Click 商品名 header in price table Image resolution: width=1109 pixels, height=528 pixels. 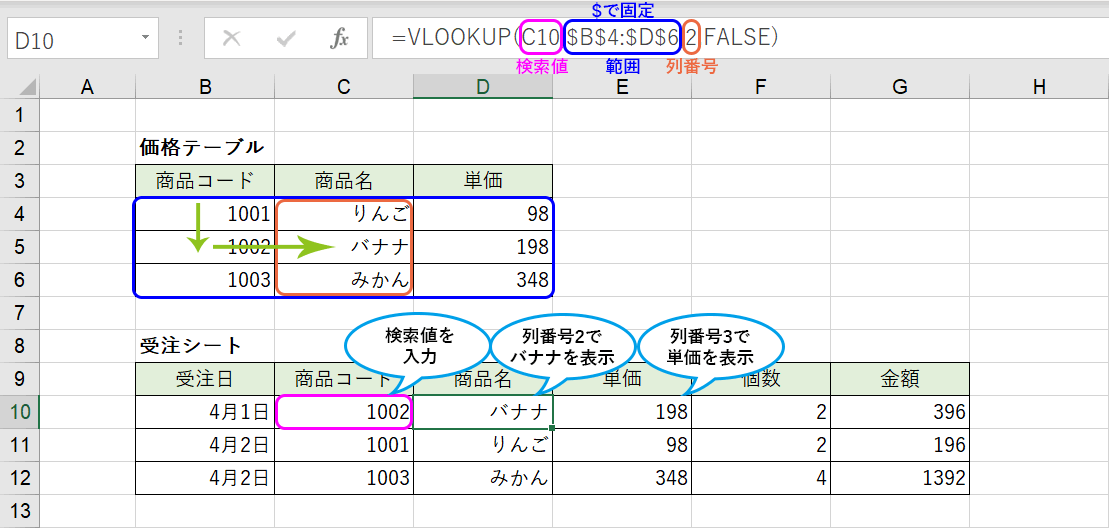coord(344,181)
